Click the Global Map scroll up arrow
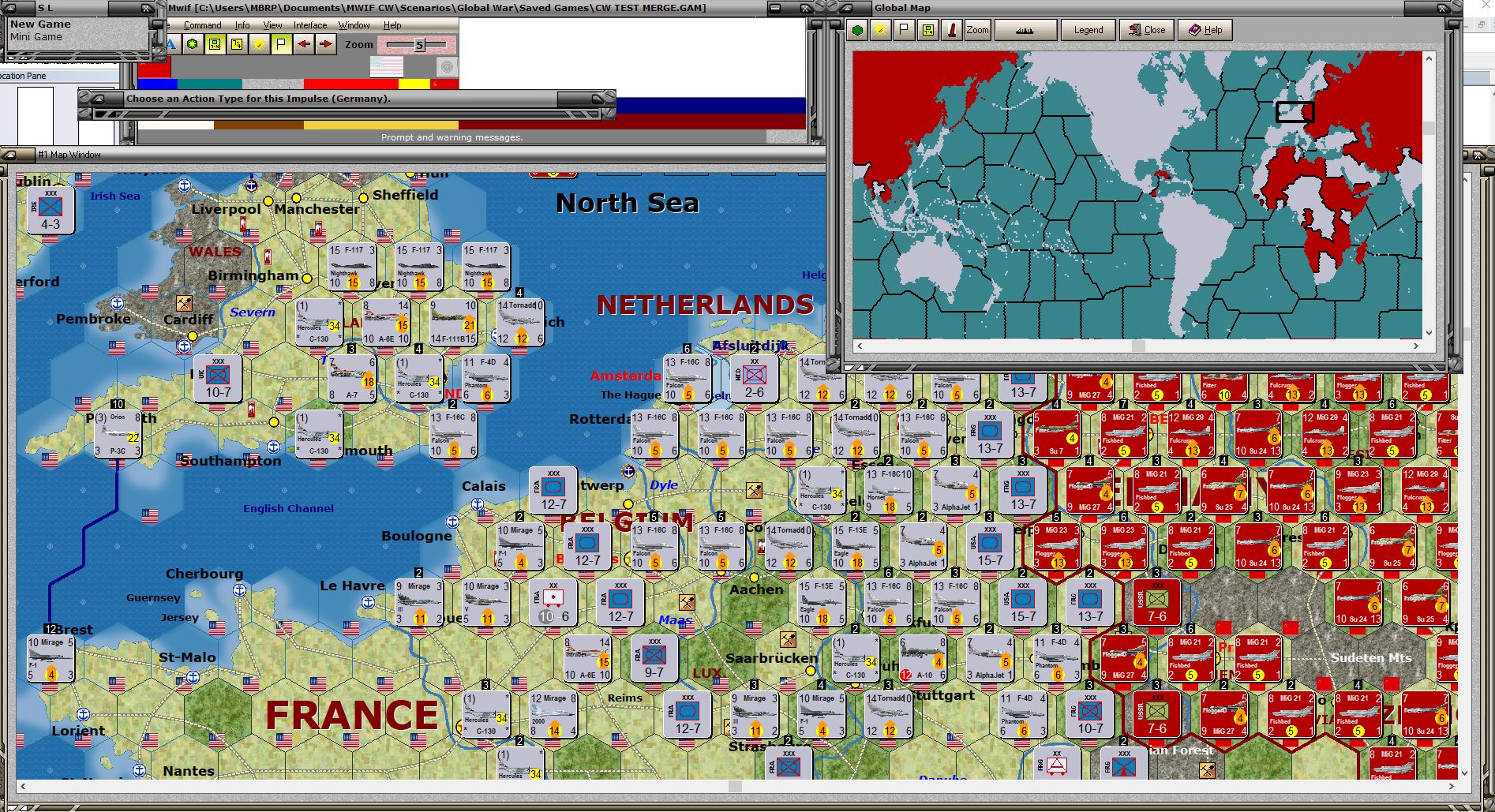 click(x=1429, y=58)
